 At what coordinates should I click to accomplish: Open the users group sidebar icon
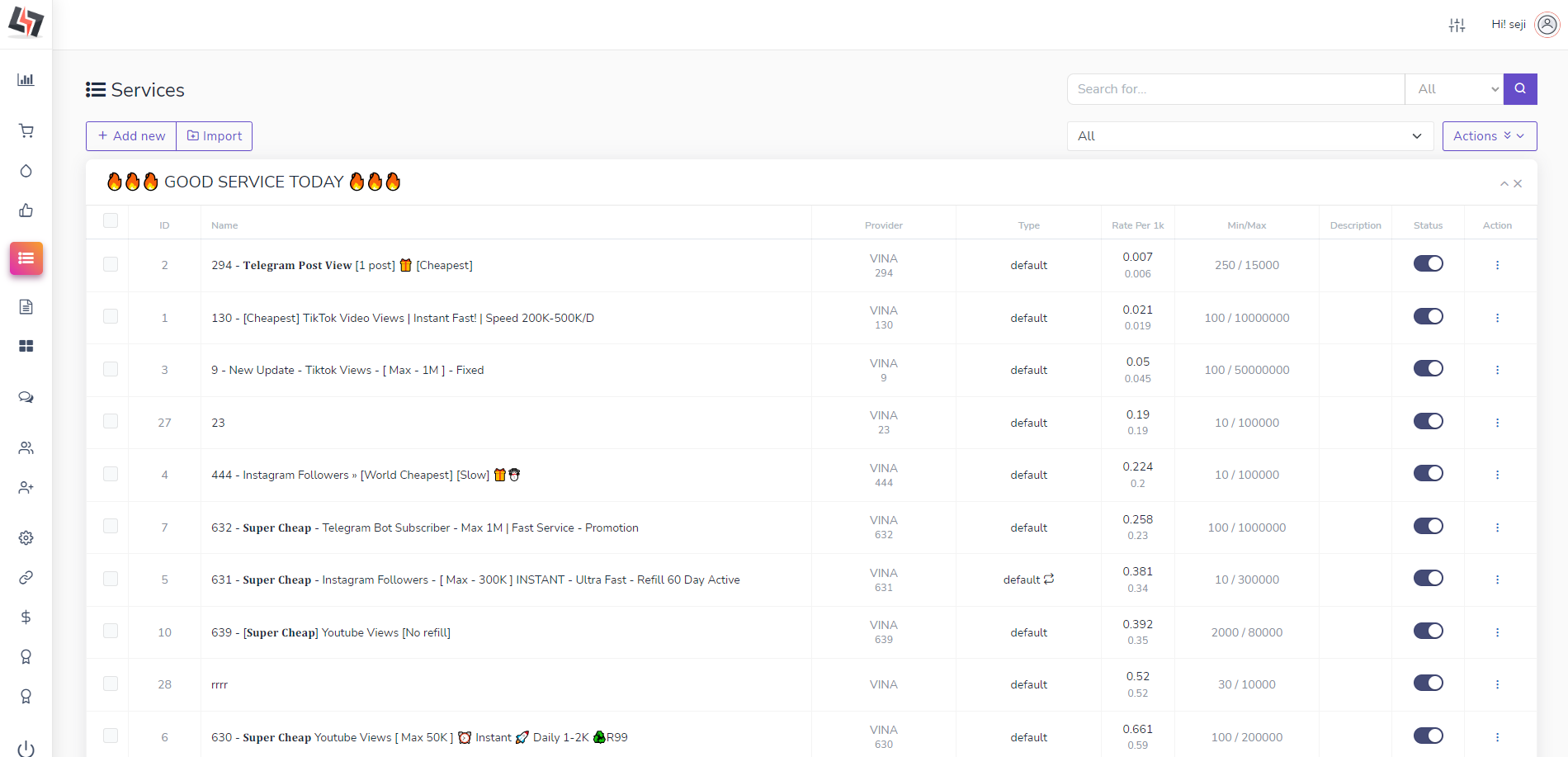point(26,448)
